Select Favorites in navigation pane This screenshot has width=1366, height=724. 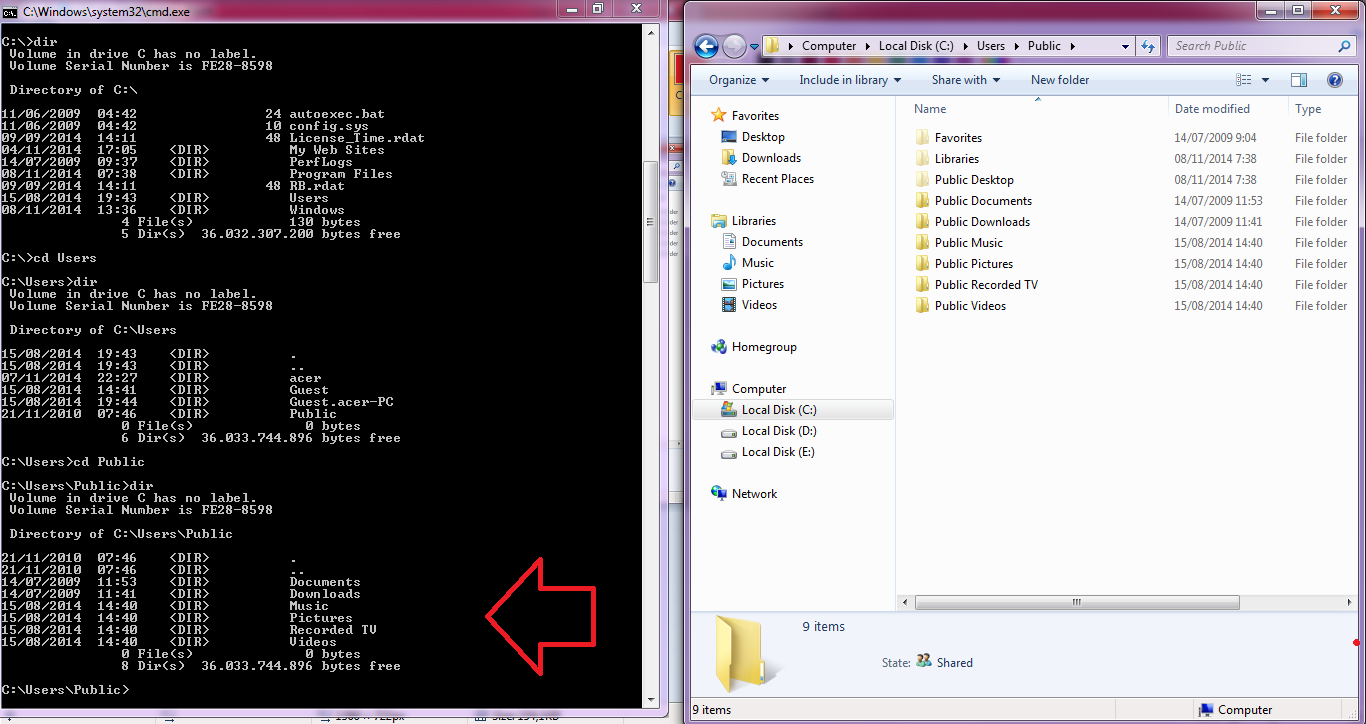(x=755, y=116)
